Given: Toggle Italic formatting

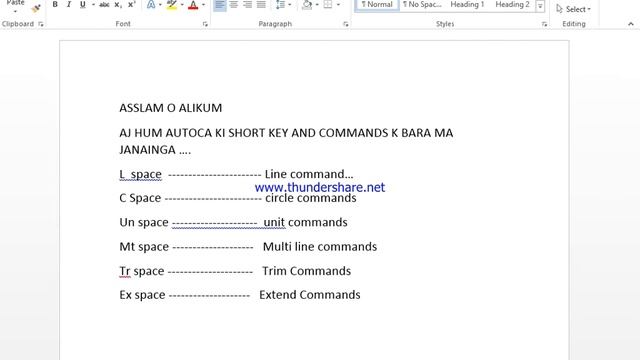Looking at the screenshot, I should [69, 4].
